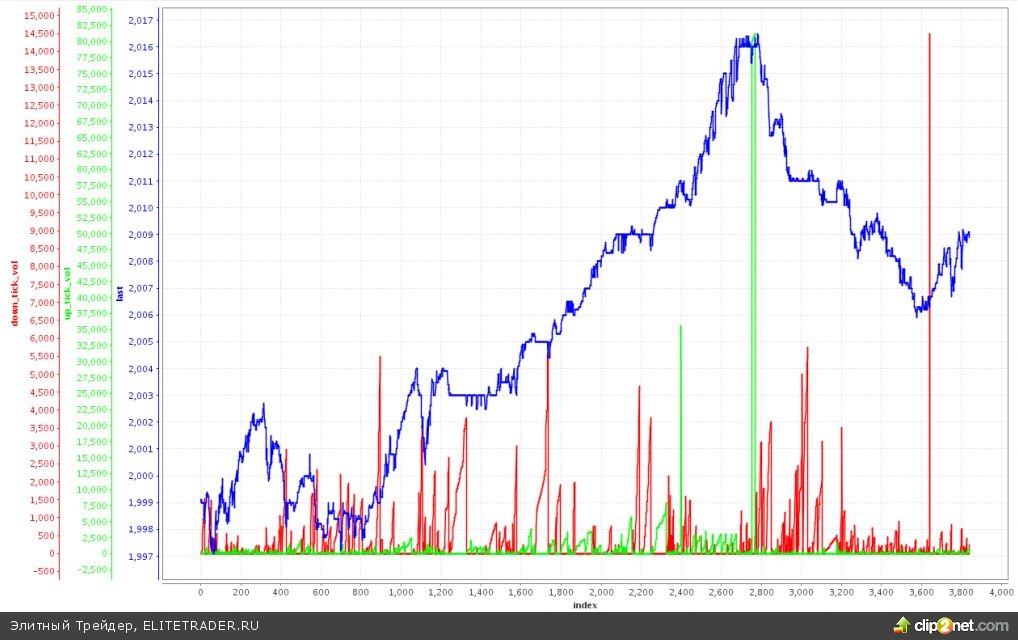Viewport: 1018px width, 640px height.
Task: Click the -500 red axis label
Action: [x=45, y=571]
